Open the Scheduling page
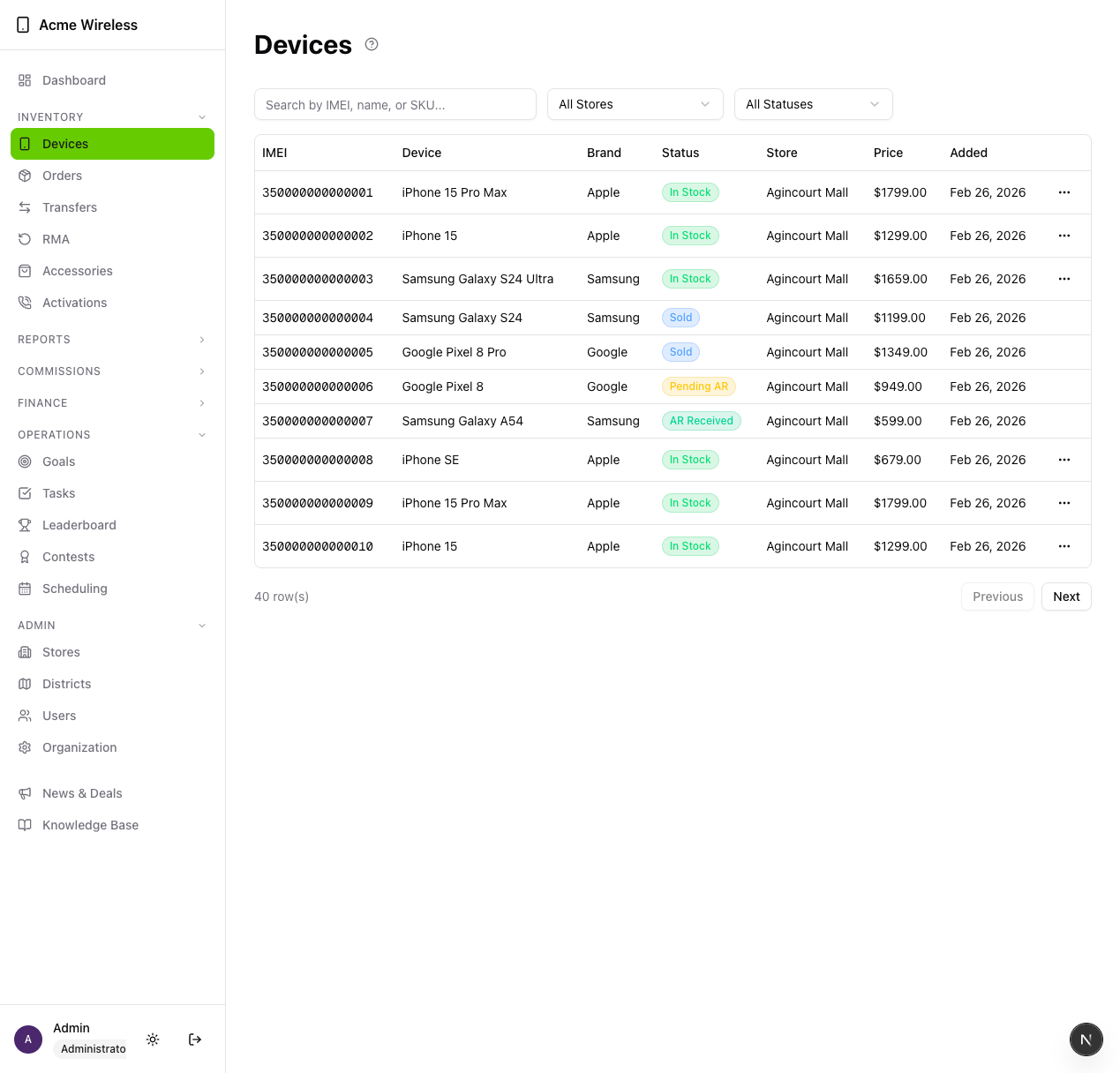This screenshot has width=1120, height=1073. coord(74,589)
